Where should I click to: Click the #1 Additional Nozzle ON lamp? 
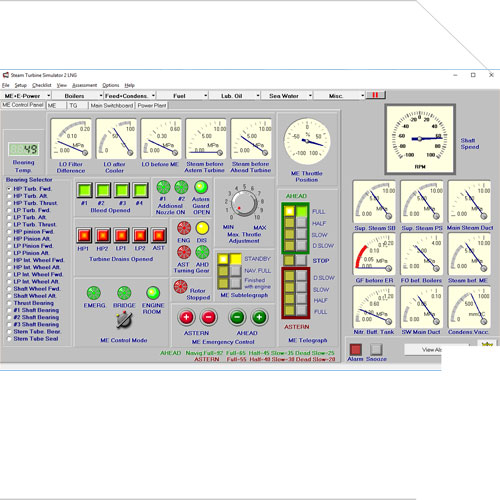tap(163, 187)
